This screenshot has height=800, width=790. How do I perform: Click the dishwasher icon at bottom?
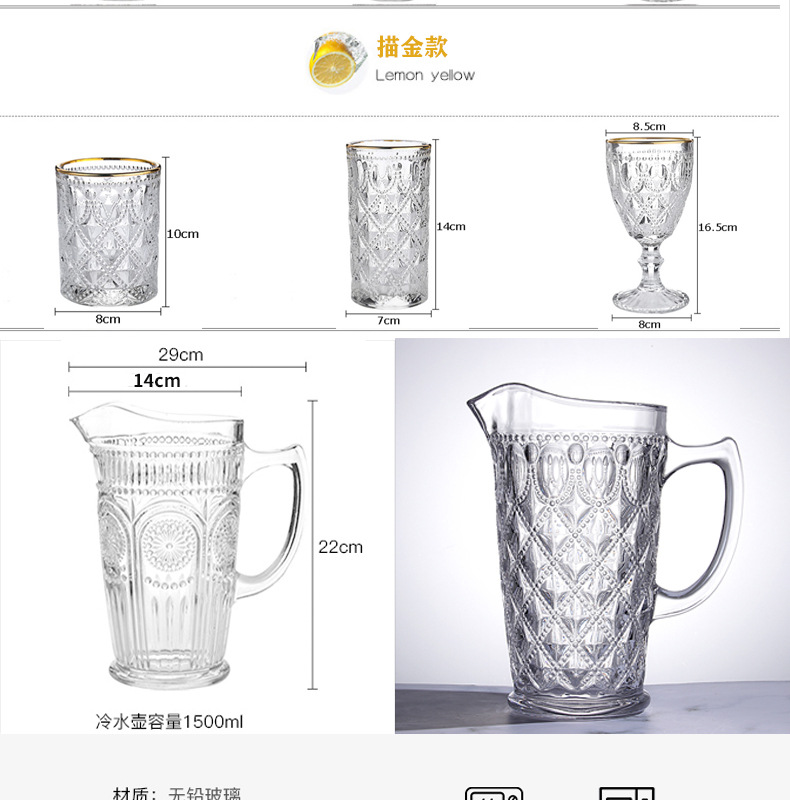click(493, 793)
